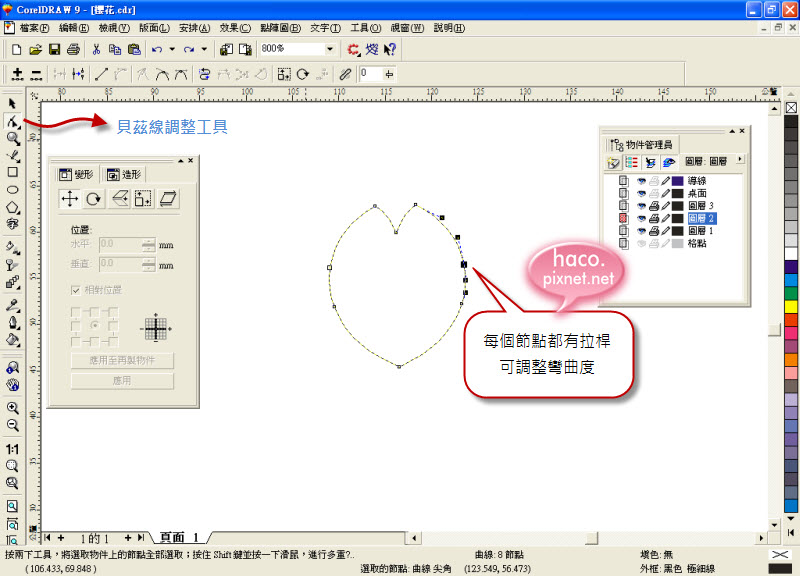Viewport: 800px width, 576px height.
Task: Click the Paste icon
Action: tap(134, 49)
